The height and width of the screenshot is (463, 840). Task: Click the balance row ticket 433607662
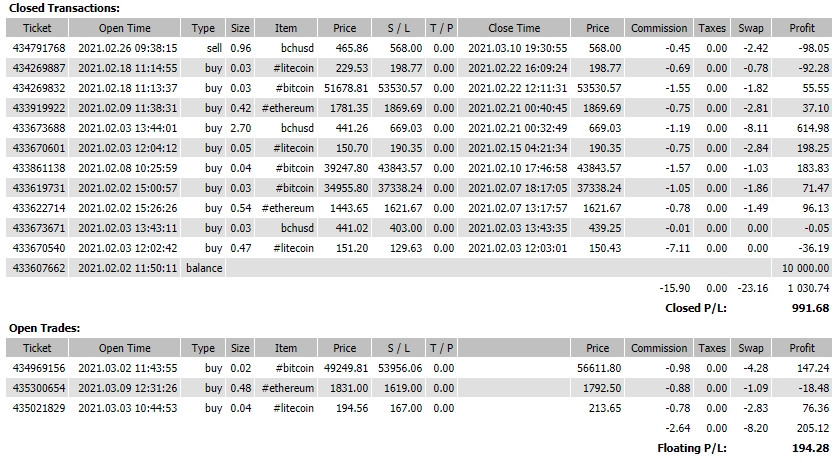click(39, 268)
